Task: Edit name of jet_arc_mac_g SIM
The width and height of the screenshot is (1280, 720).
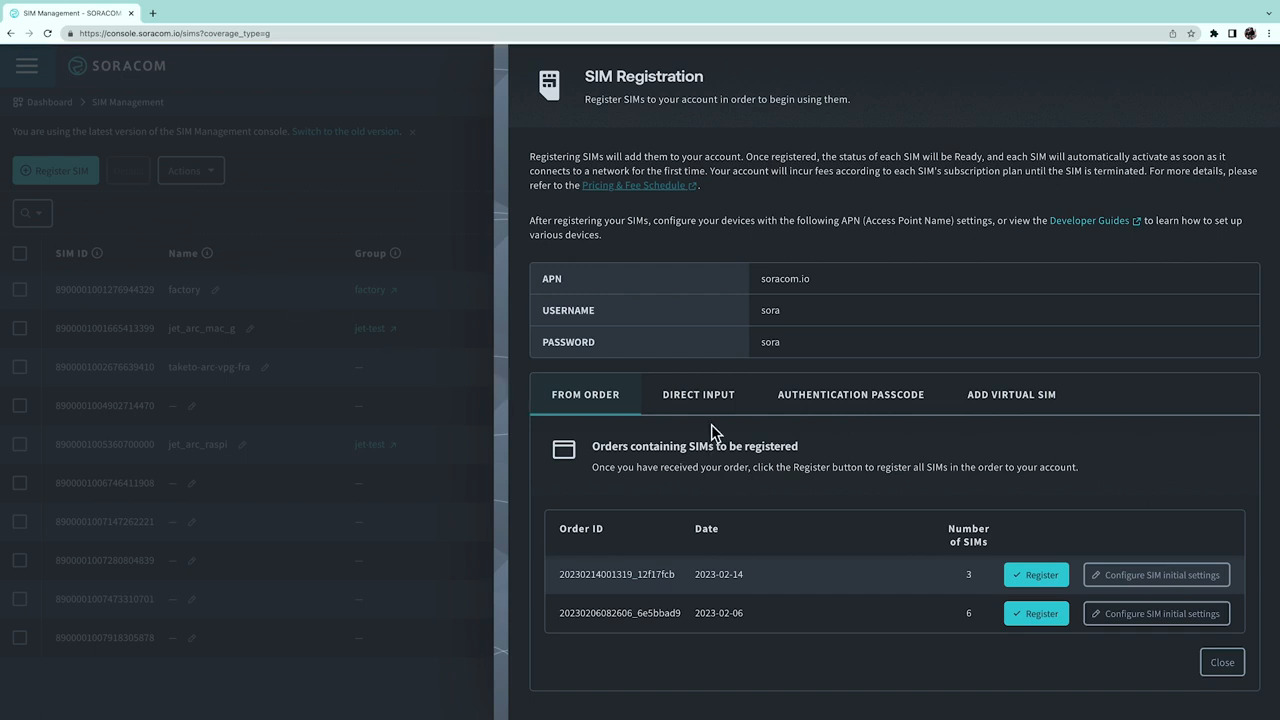Action: (x=250, y=328)
